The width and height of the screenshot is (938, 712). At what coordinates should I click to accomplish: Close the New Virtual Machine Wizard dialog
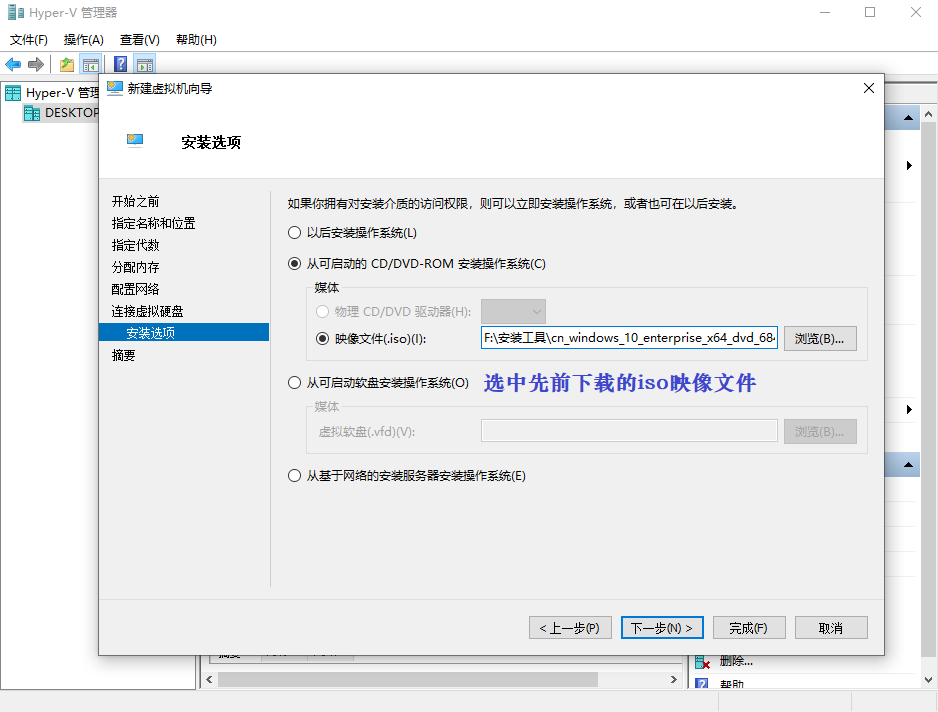pyautogui.click(x=869, y=89)
